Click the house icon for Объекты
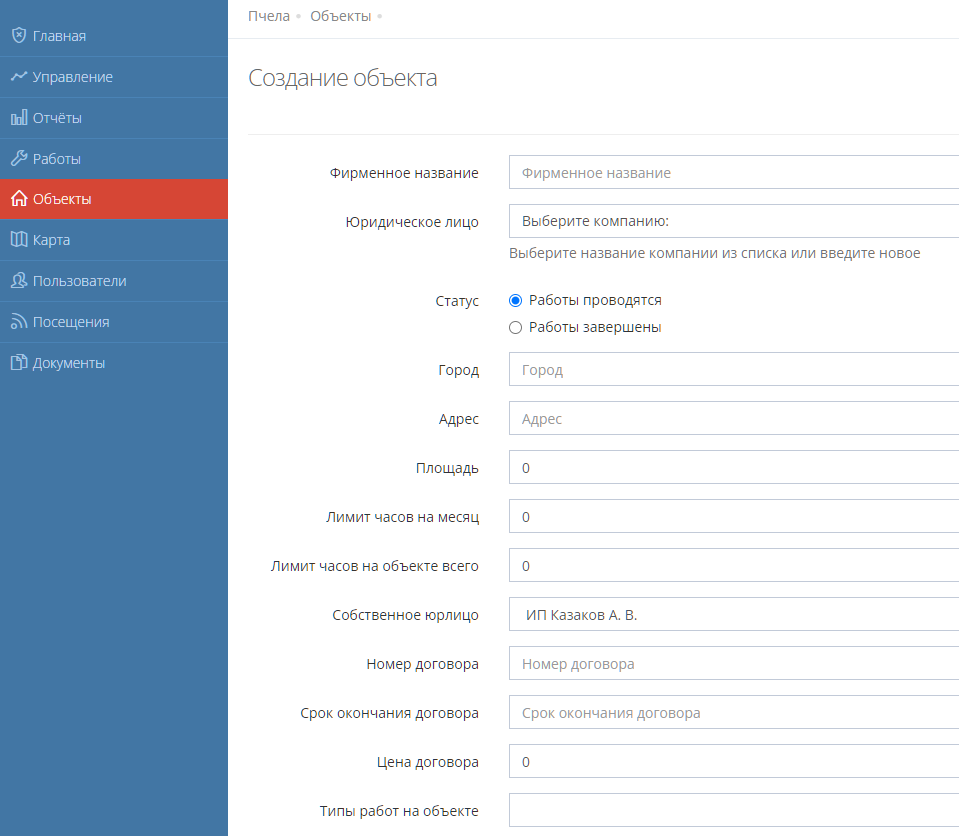Viewport: 959px width, 836px height. pyautogui.click(x=18, y=199)
